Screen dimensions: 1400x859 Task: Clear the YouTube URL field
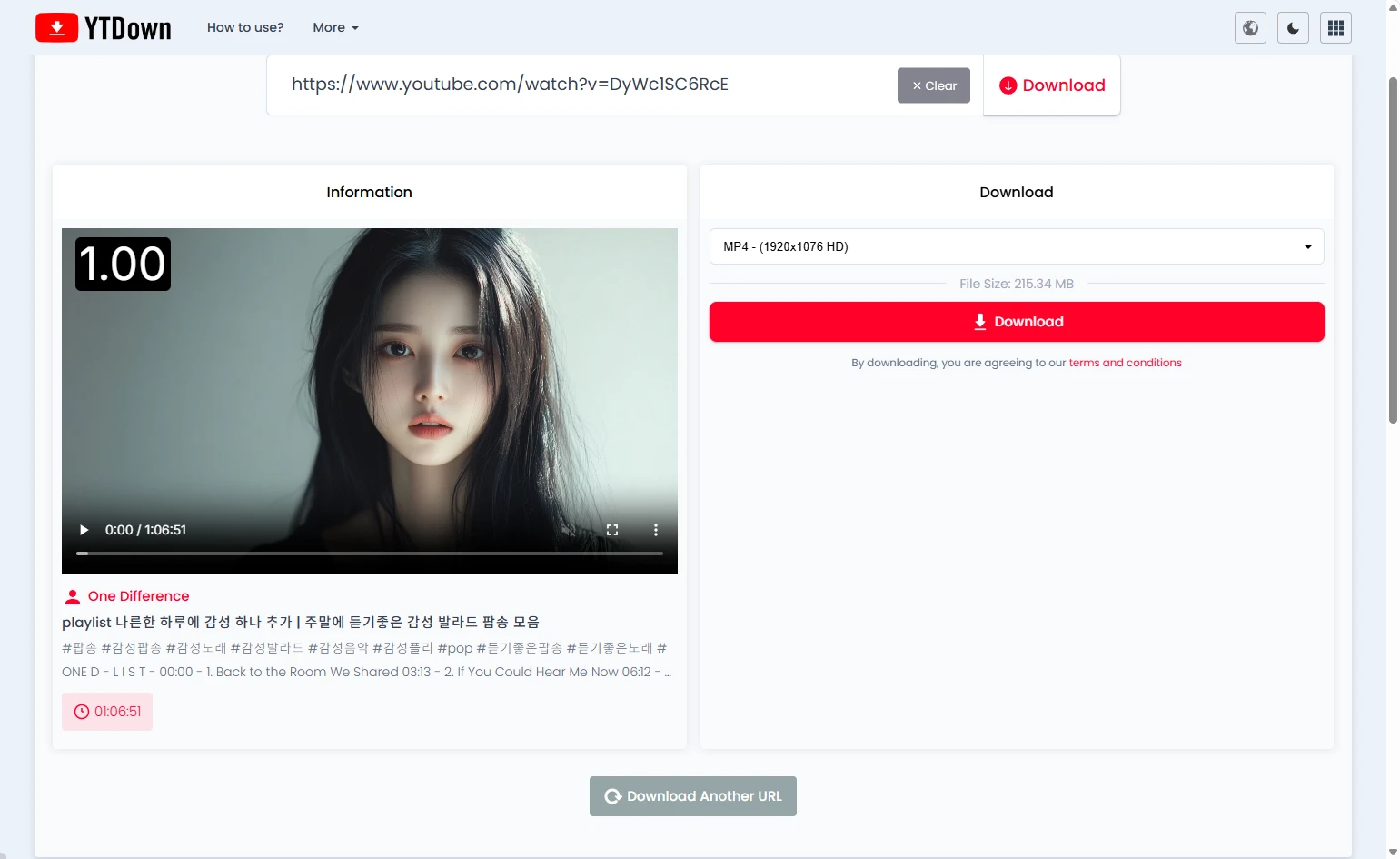pyautogui.click(x=933, y=85)
